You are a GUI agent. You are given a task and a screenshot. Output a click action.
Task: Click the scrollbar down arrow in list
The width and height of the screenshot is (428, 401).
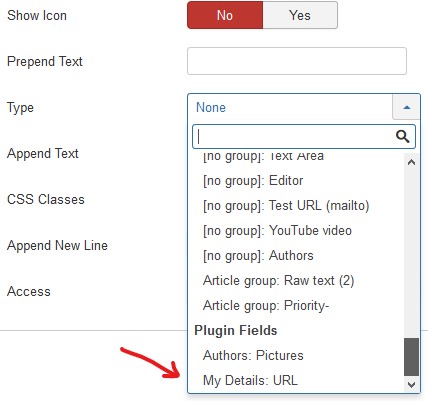(411, 384)
